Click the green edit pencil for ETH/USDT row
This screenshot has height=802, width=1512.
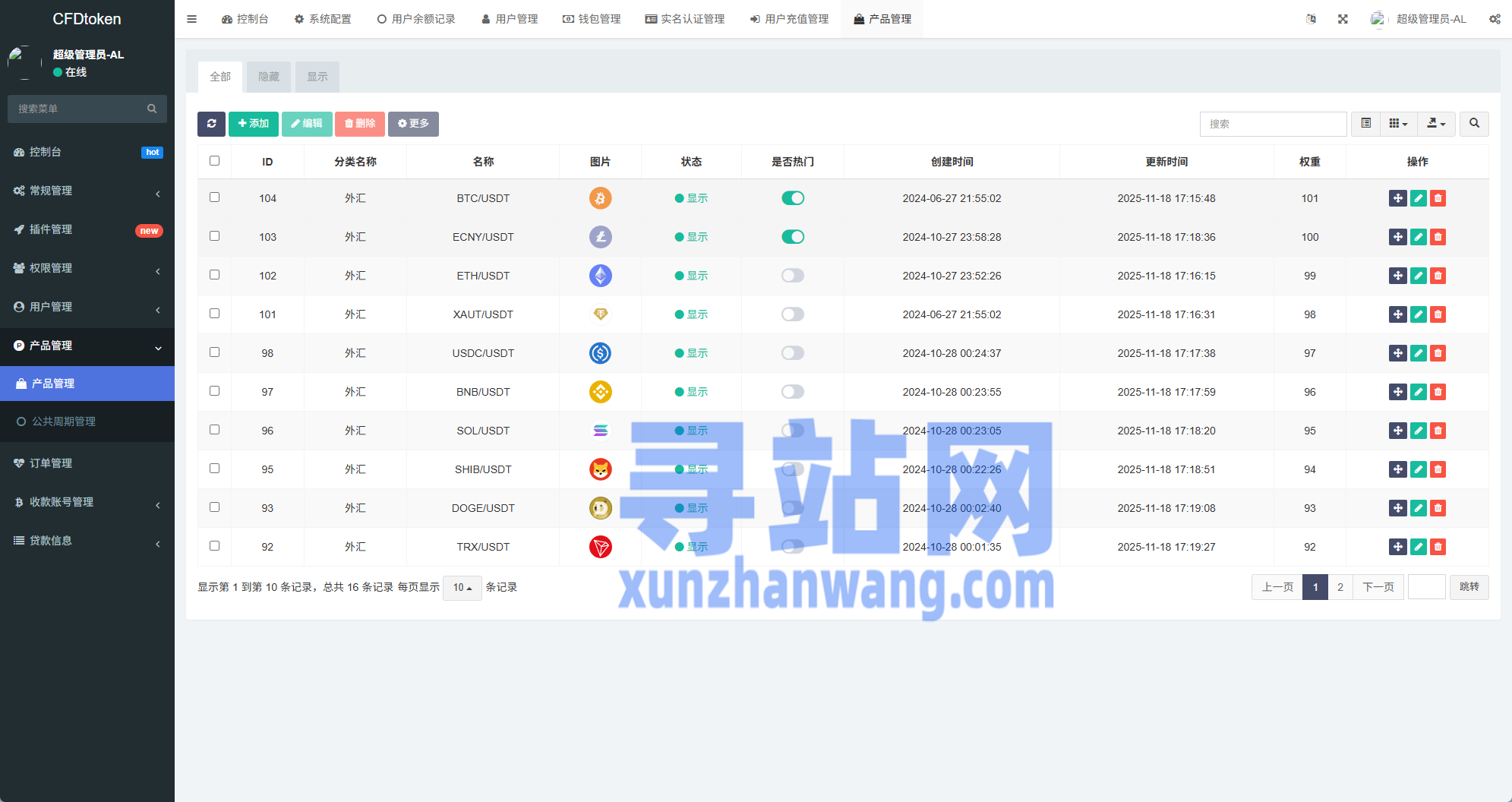pos(1418,276)
